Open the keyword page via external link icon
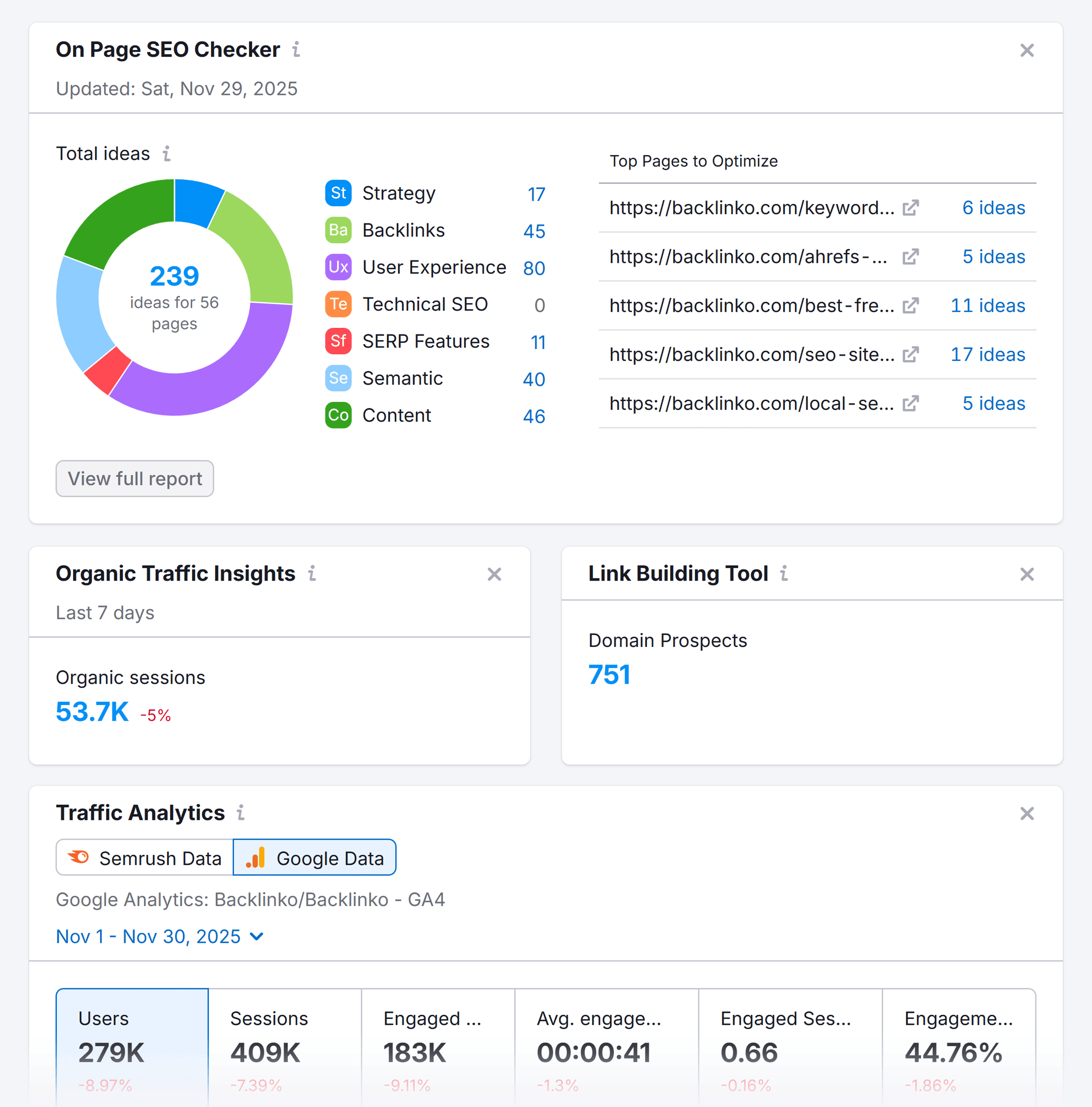The image size is (1092, 1107). (911, 208)
